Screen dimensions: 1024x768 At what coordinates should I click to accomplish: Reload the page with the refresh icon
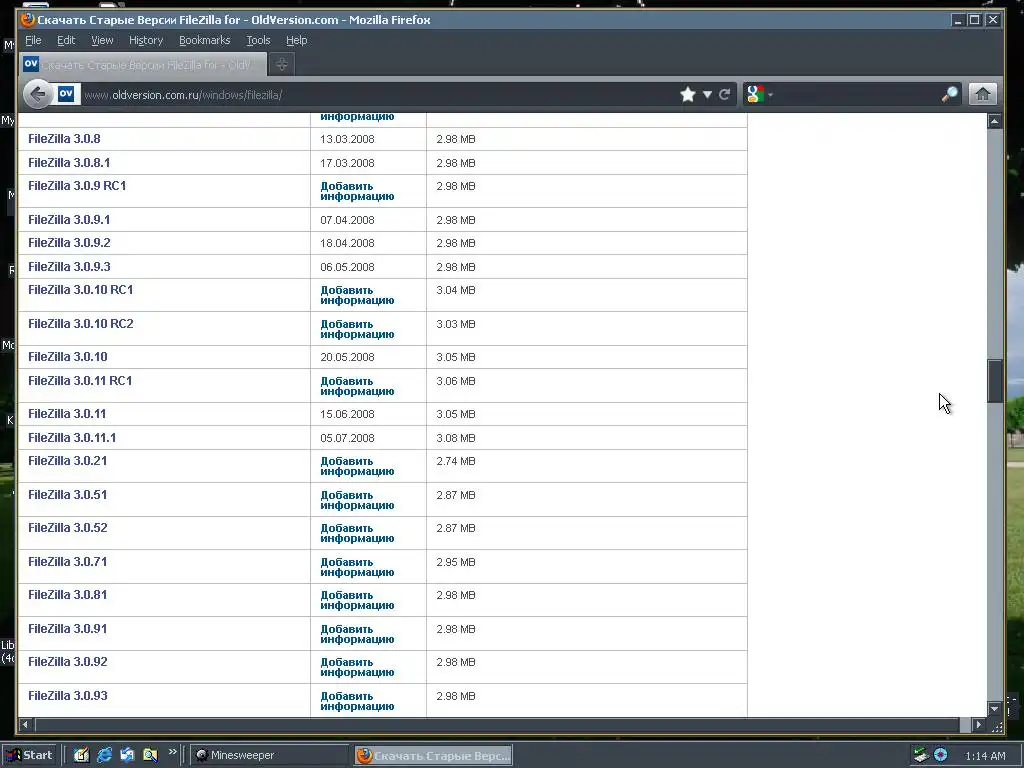pos(725,95)
